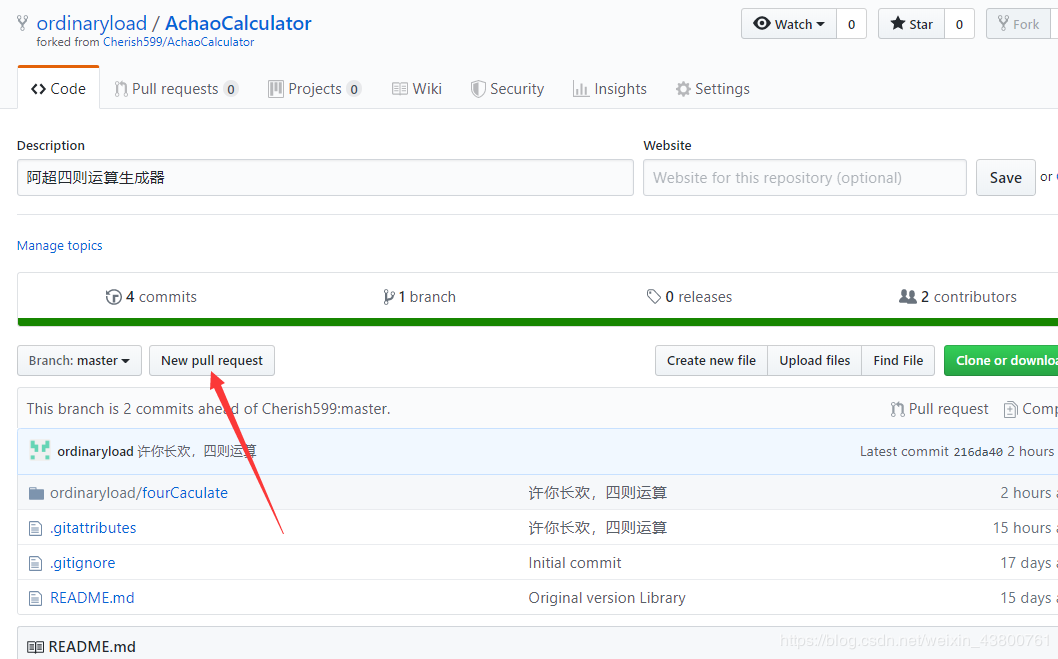This screenshot has height=659, width=1058.
Task: Click the file icon beside .gitignore
Action: coord(36,564)
